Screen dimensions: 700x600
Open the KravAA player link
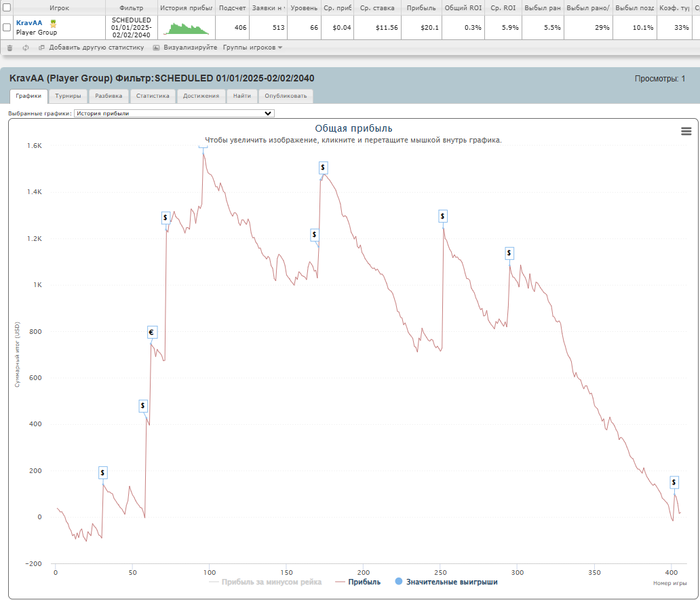click(29, 23)
